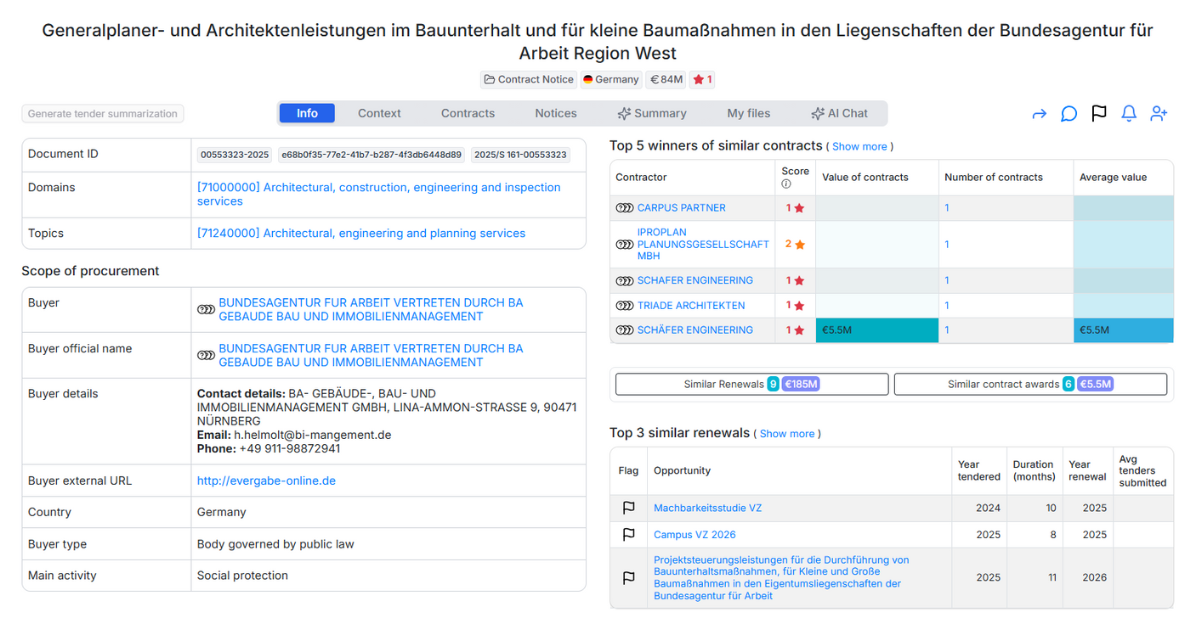
Task: Click the Document ID 00553323-2025 tag
Action: click(x=234, y=155)
